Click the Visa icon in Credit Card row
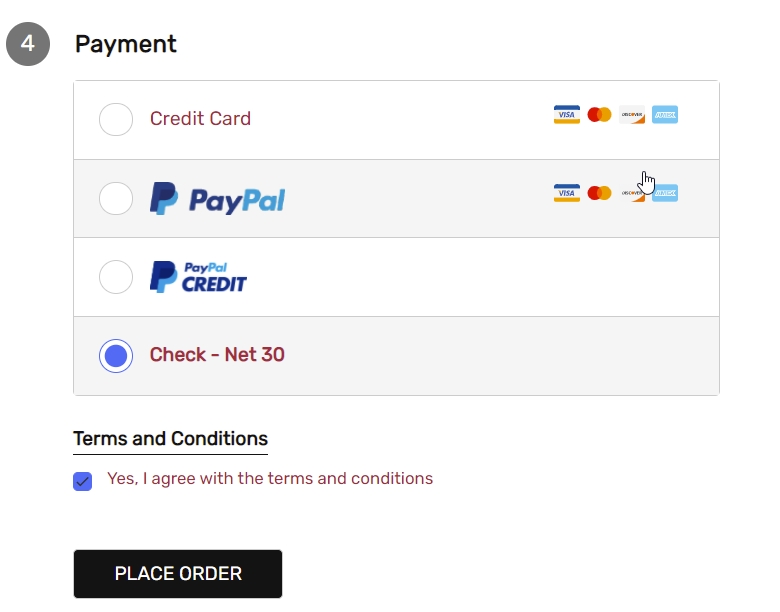The height and width of the screenshot is (612, 780). 567,115
